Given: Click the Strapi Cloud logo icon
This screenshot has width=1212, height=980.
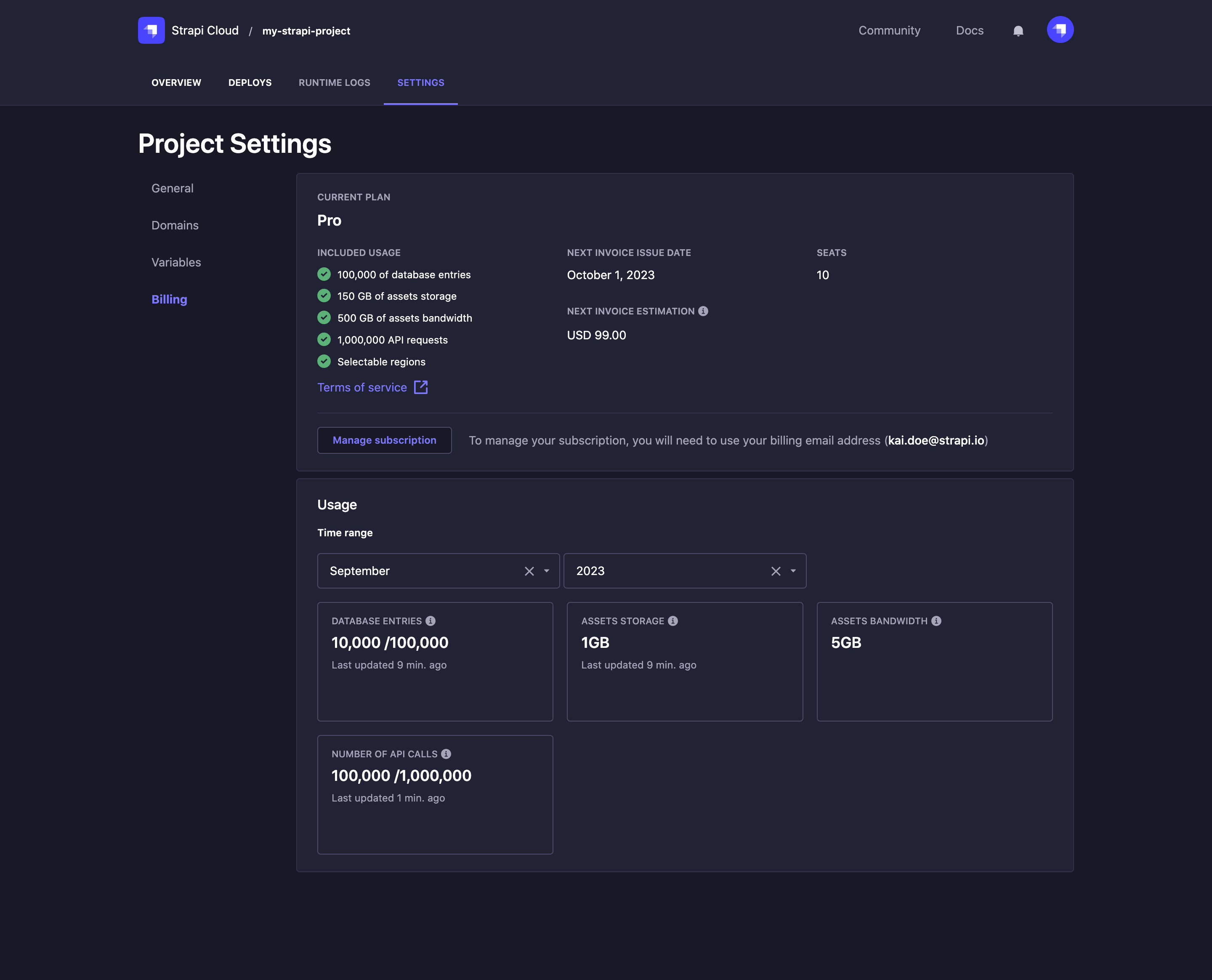Looking at the screenshot, I should point(151,30).
